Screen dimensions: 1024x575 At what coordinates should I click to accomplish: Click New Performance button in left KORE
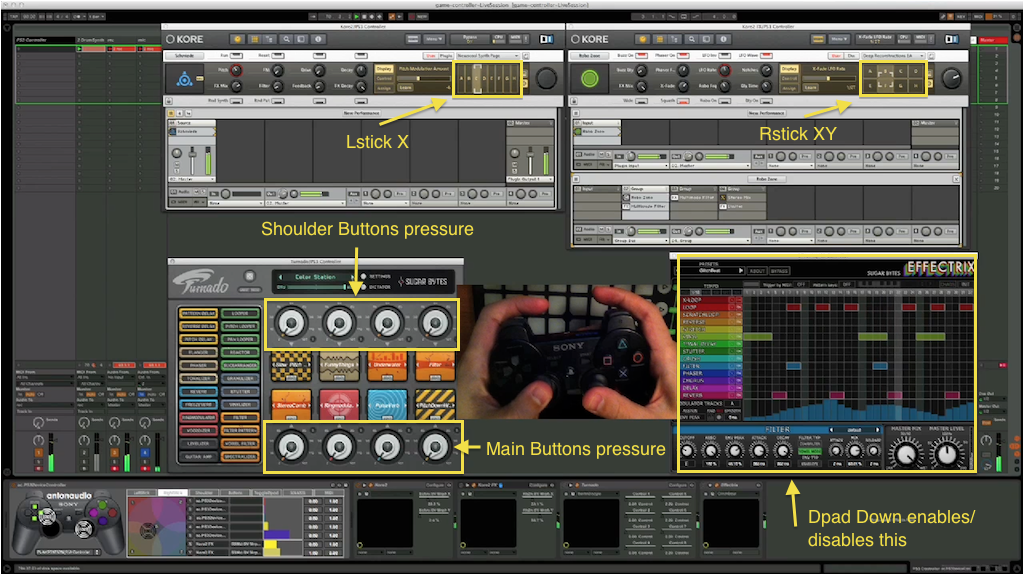[x=362, y=113]
